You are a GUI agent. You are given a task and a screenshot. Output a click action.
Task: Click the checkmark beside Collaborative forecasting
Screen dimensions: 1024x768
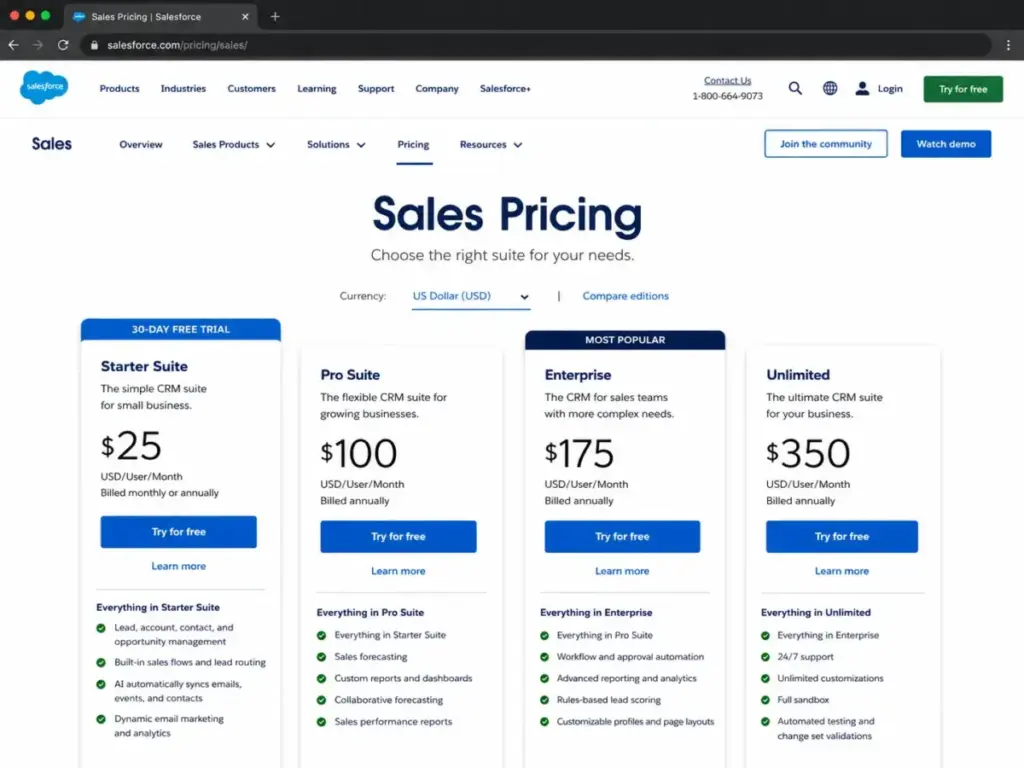coord(321,700)
